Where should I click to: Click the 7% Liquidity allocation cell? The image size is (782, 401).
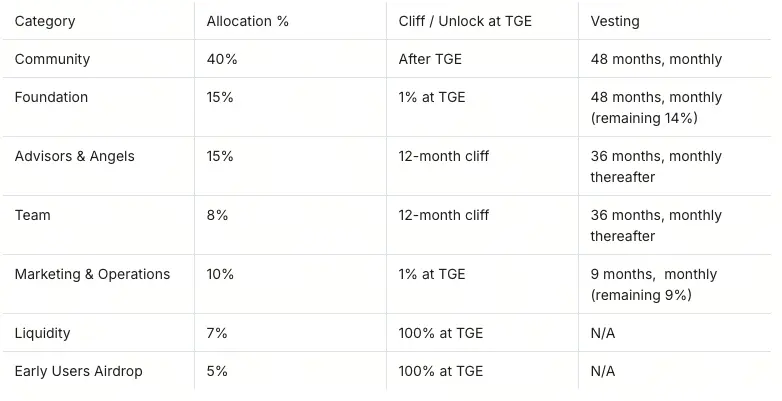tap(217, 333)
